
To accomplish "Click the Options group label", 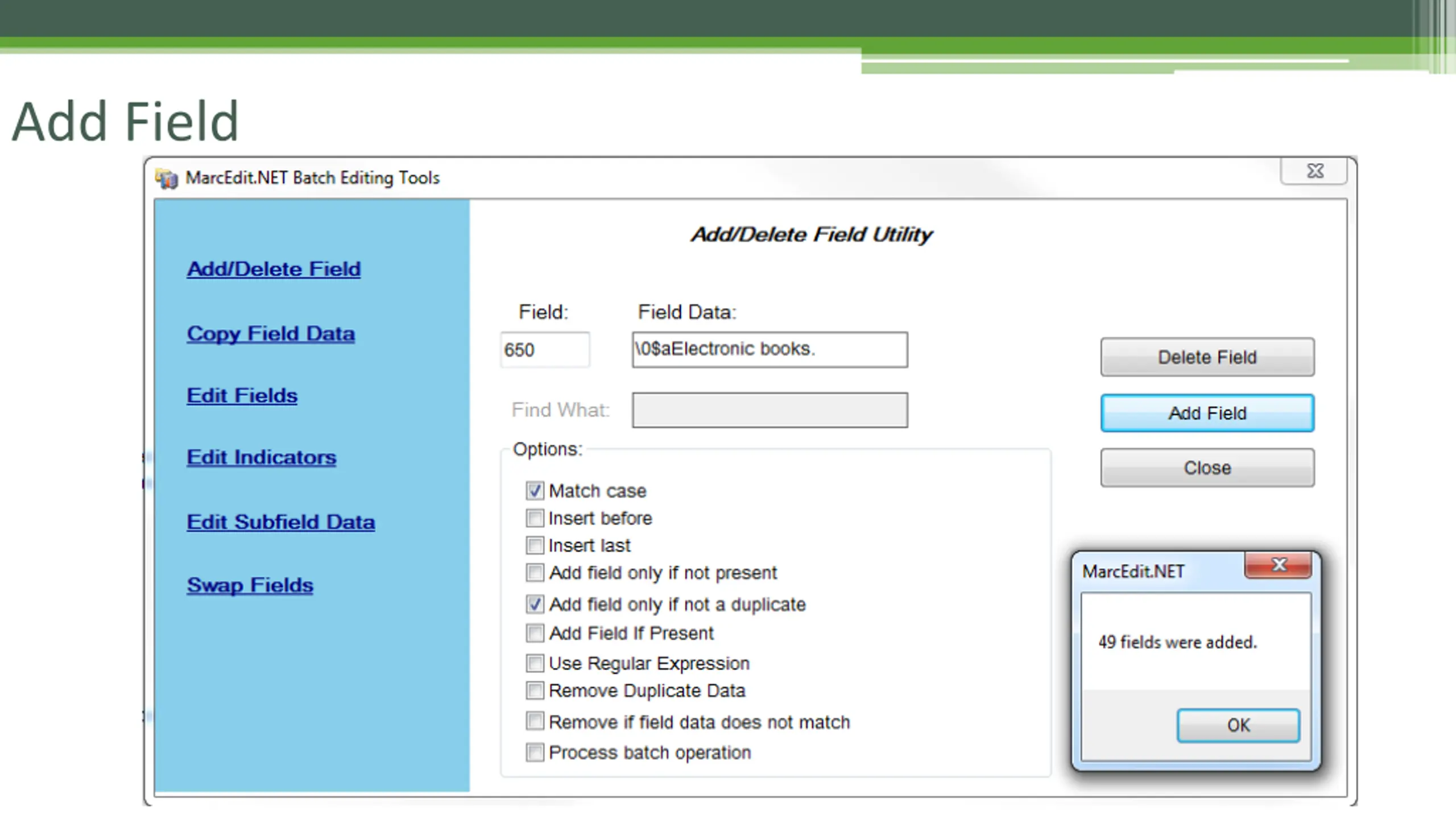I will (x=548, y=449).
